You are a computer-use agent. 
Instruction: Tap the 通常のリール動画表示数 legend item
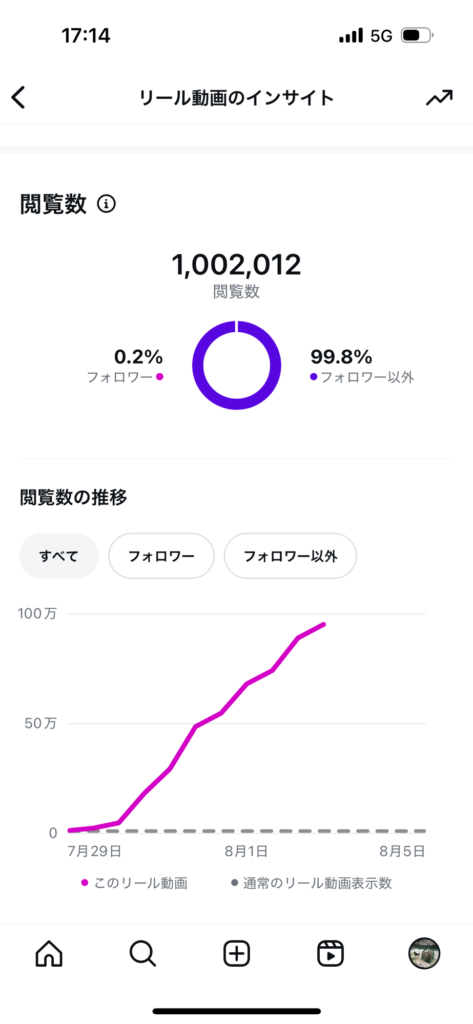click(312, 883)
